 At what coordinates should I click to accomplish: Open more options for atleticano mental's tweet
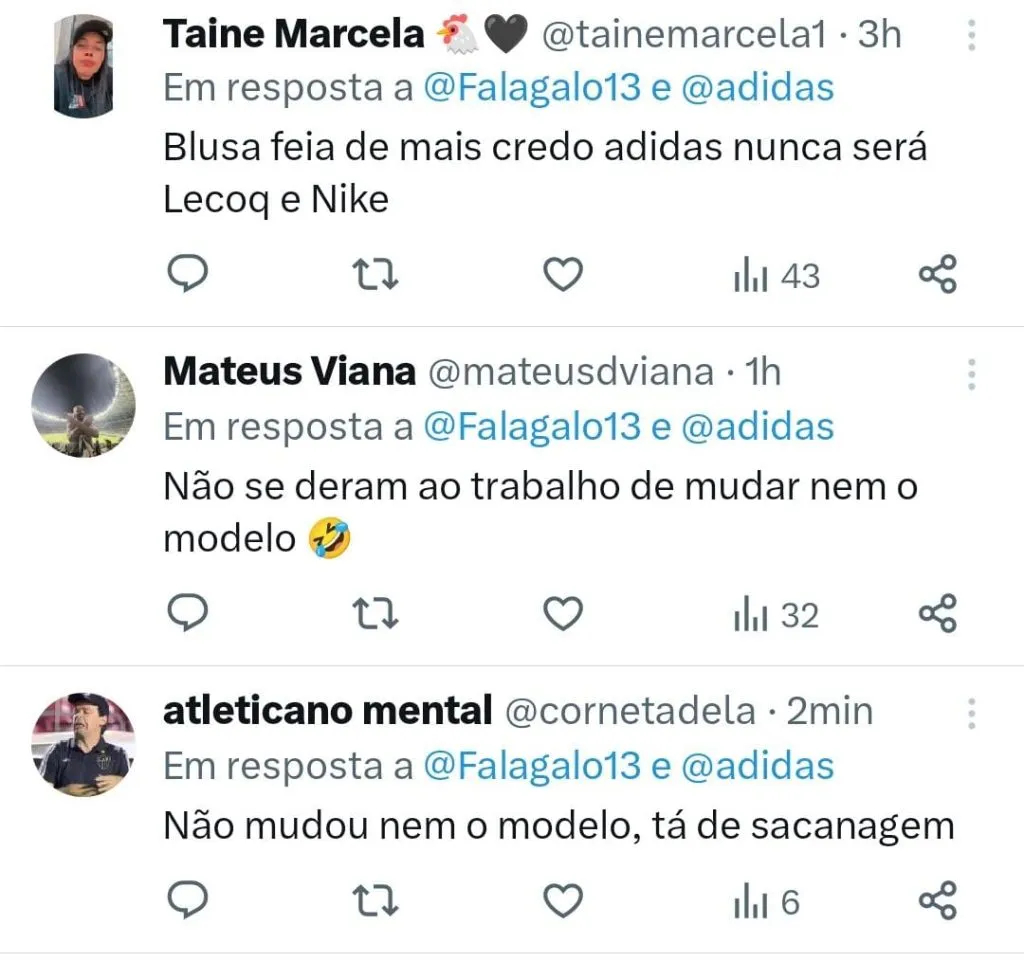coord(970,714)
